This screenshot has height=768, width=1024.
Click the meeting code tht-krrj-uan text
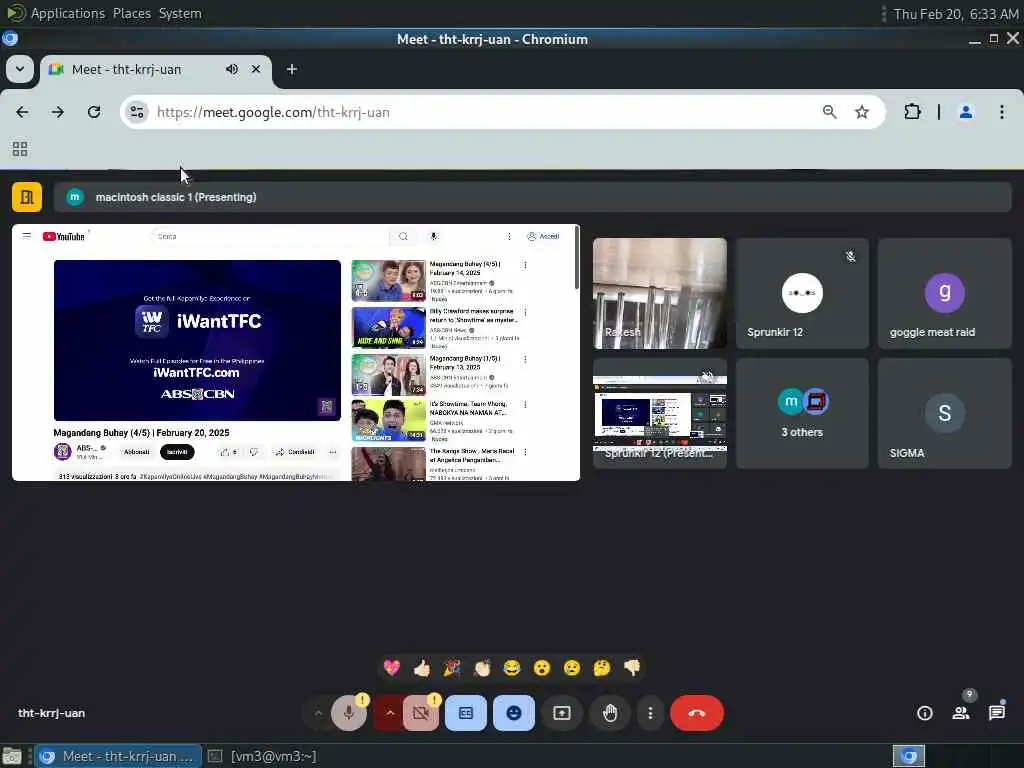[52, 713]
